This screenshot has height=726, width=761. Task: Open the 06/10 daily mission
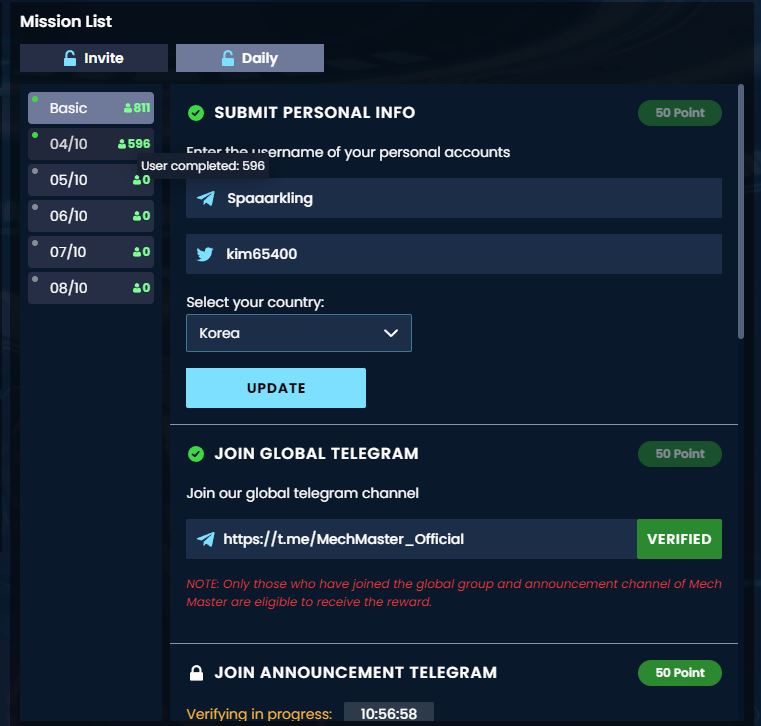[x=91, y=216]
